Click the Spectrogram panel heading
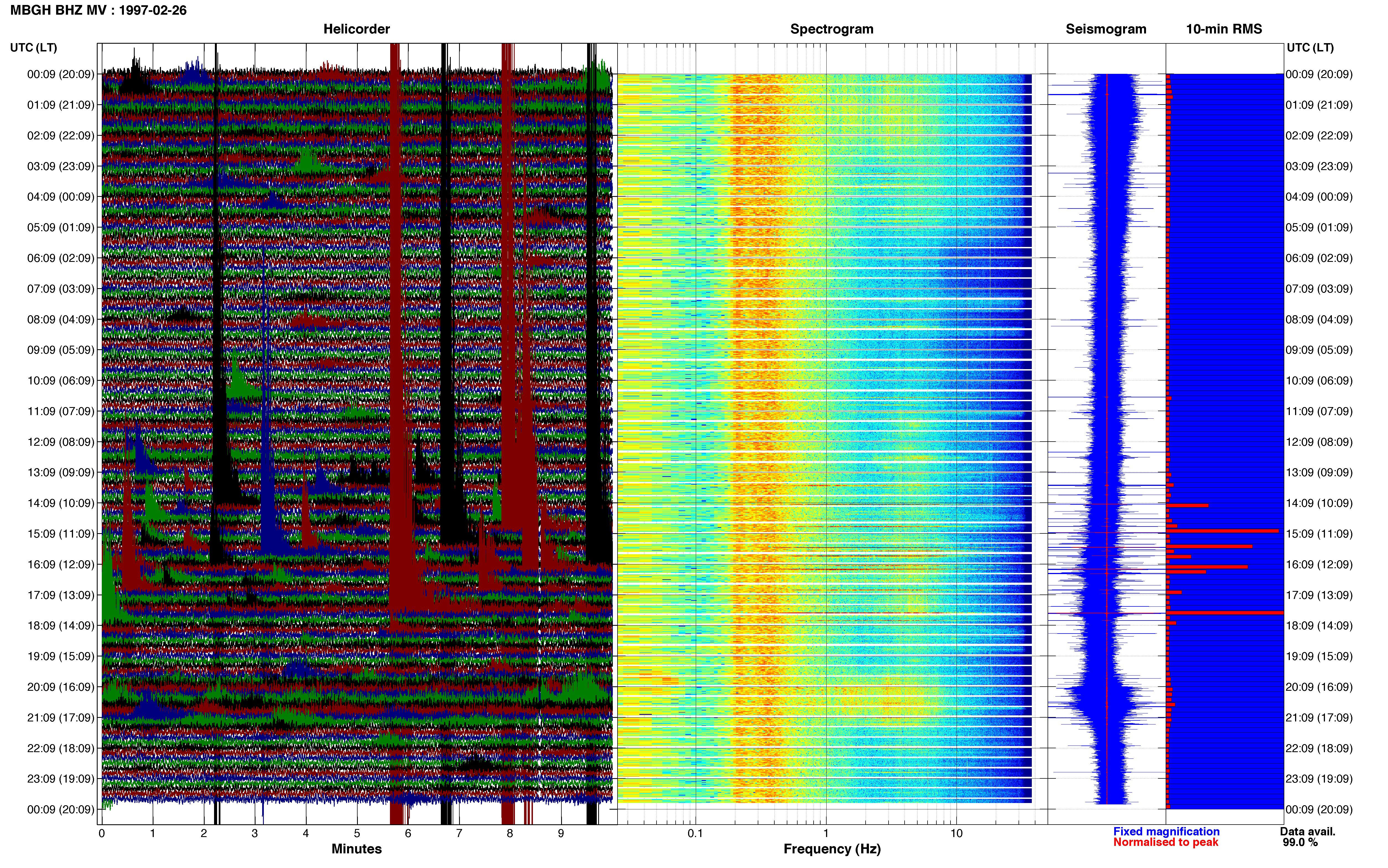This screenshot has width=1388, height=868. click(x=832, y=29)
